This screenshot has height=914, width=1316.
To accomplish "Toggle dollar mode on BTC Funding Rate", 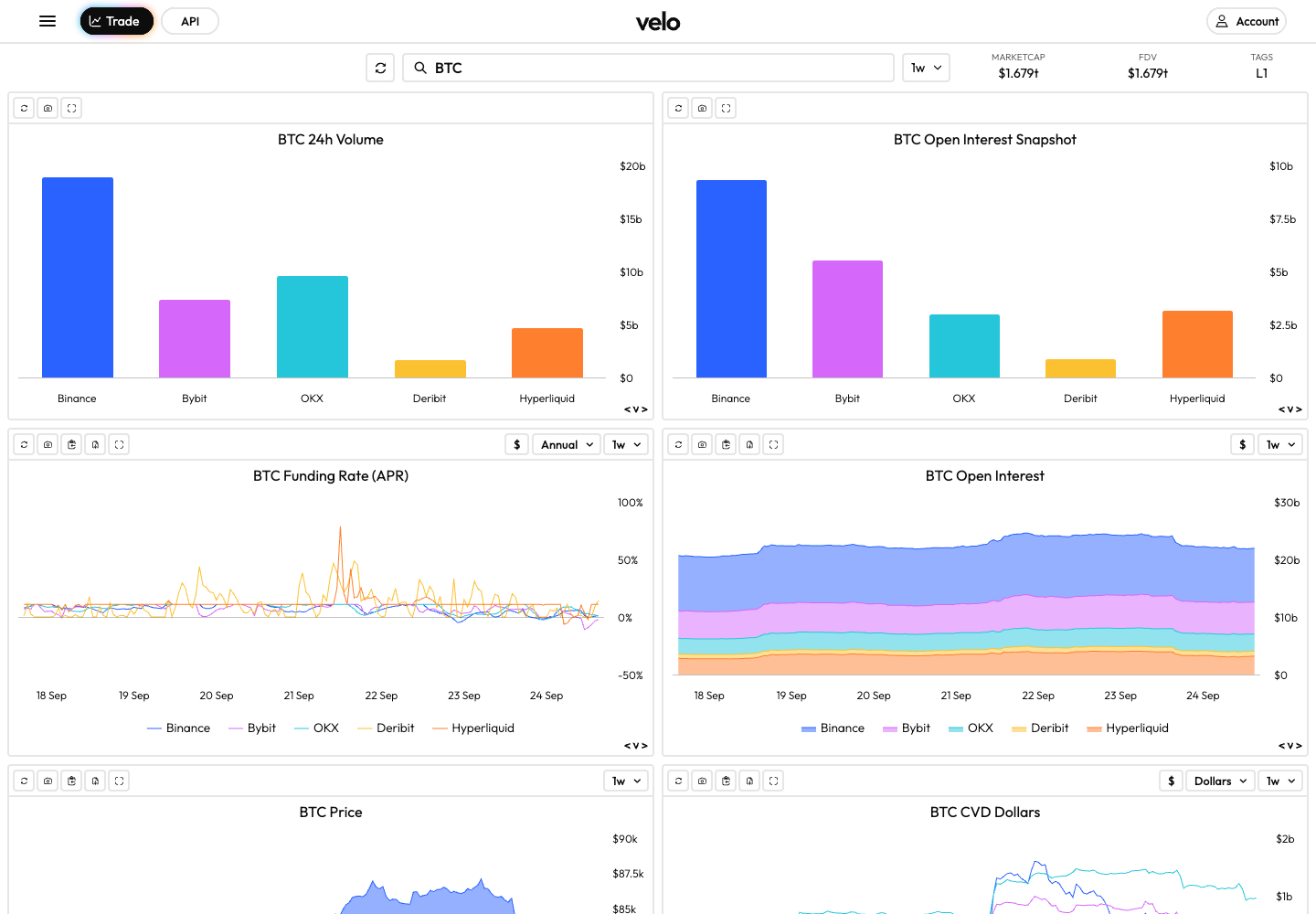I will (x=517, y=444).
